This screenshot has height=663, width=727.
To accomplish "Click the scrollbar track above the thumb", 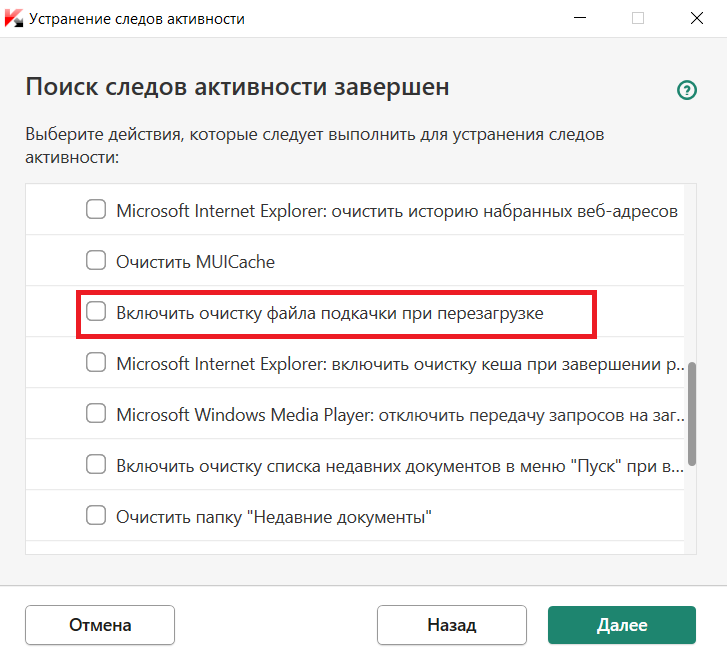I will (691, 270).
